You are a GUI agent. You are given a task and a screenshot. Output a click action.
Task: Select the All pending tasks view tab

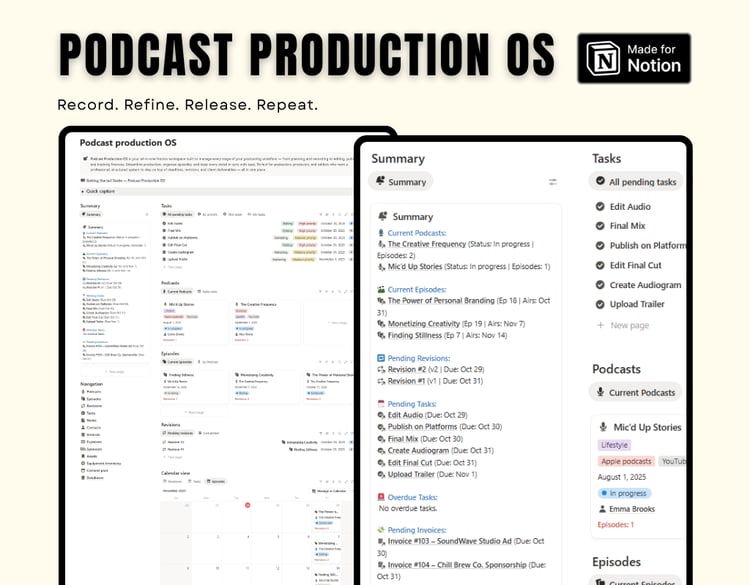click(635, 182)
